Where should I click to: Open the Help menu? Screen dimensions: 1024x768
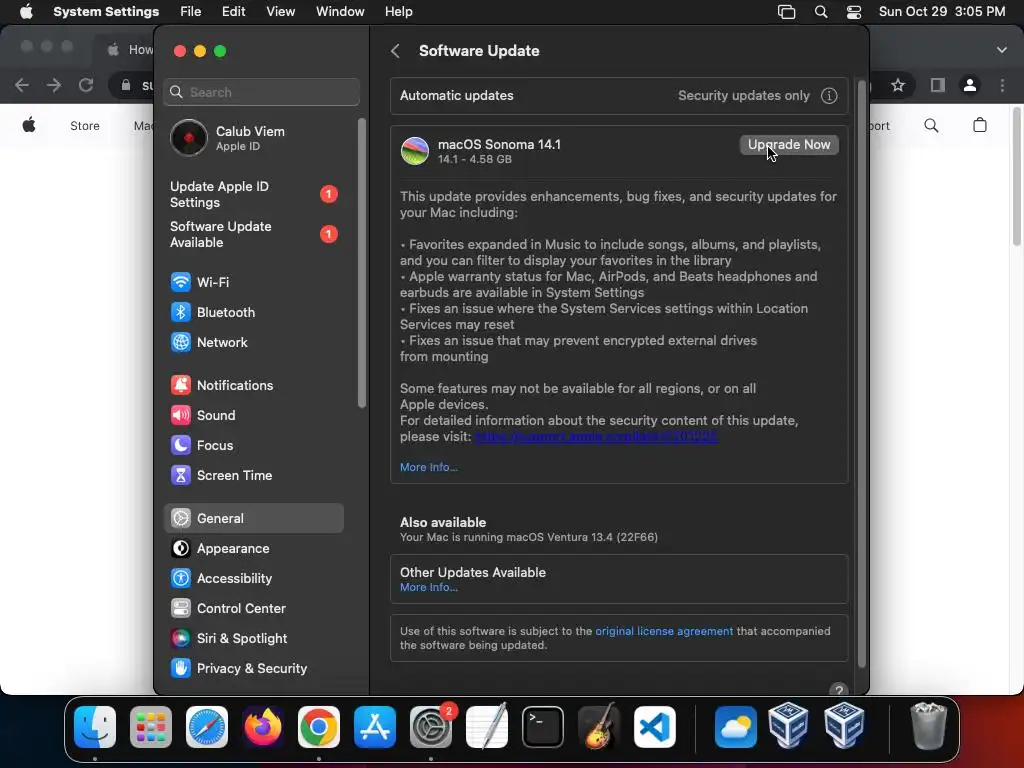pyautogui.click(x=398, y=12)
